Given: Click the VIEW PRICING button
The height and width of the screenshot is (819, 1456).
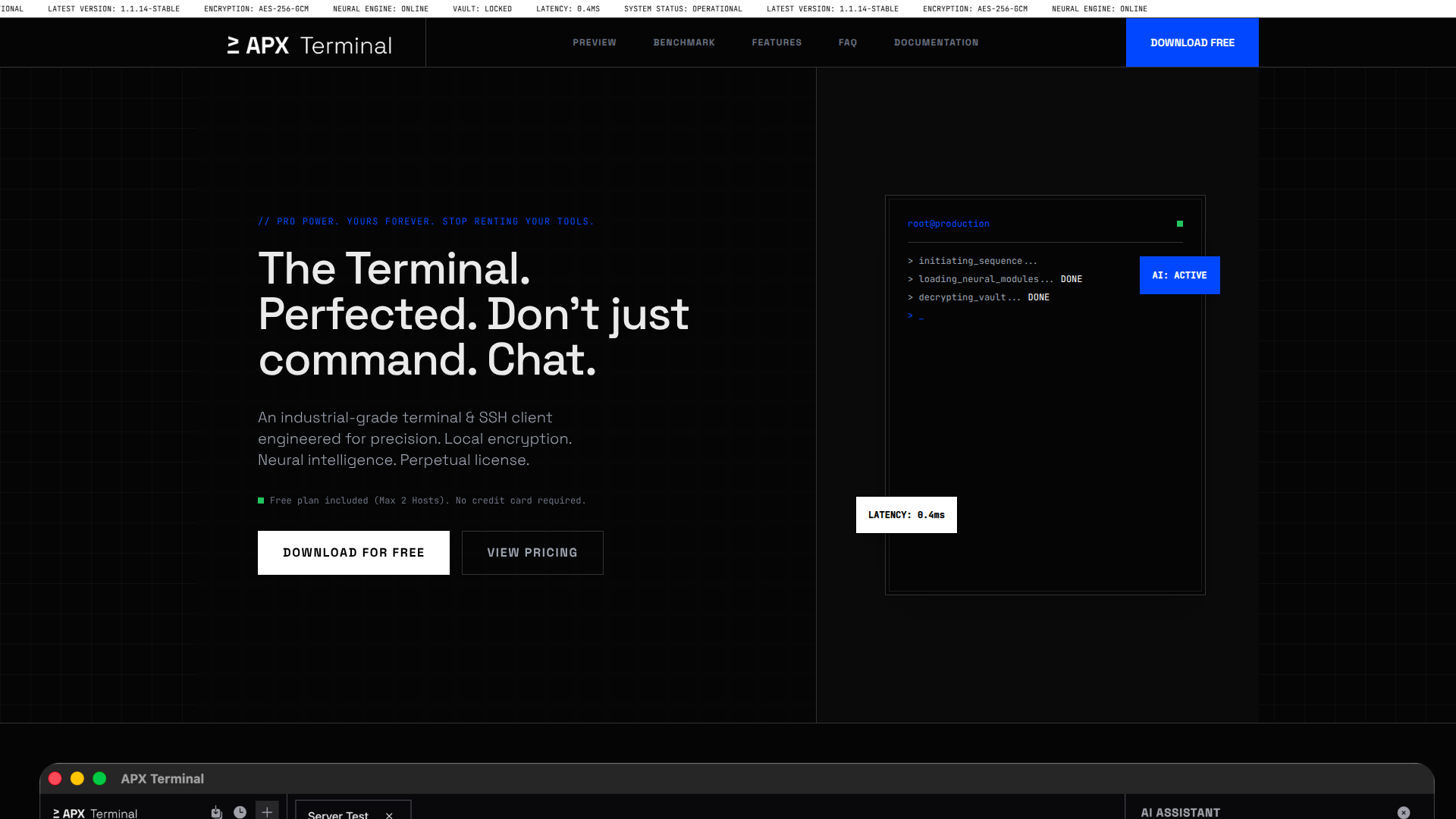Looking at the screenshot, I should click(532, 553).
